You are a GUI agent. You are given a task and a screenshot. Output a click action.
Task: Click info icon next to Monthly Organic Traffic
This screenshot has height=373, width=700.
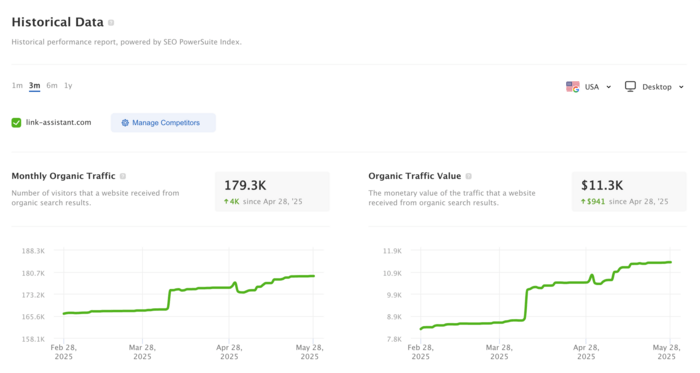tap(123, 176)
